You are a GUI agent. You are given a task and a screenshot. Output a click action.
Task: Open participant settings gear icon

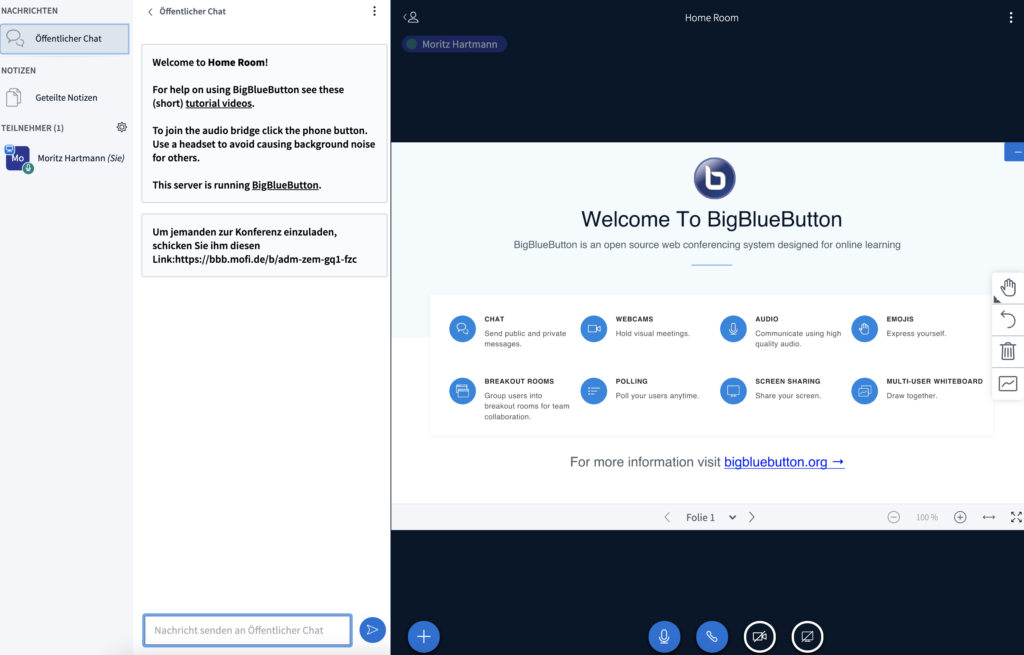click(x=121, y=127)
